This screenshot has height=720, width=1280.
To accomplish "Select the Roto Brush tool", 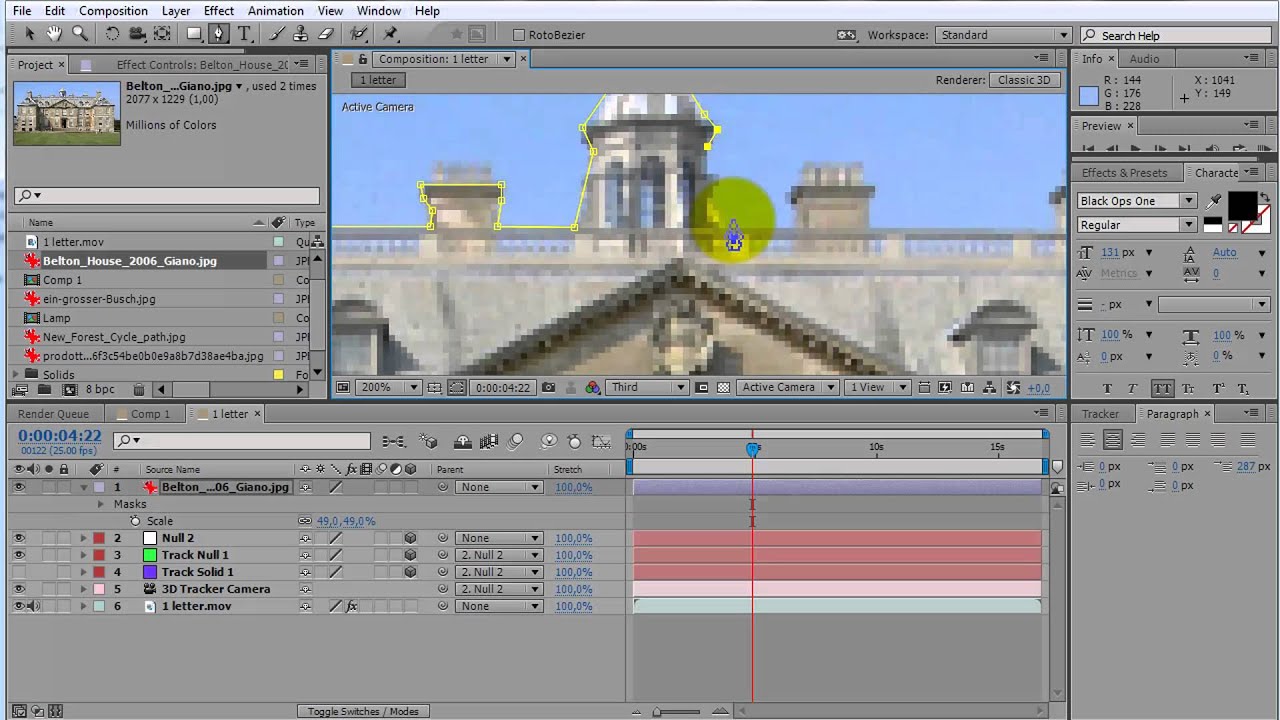I will 358,34.
